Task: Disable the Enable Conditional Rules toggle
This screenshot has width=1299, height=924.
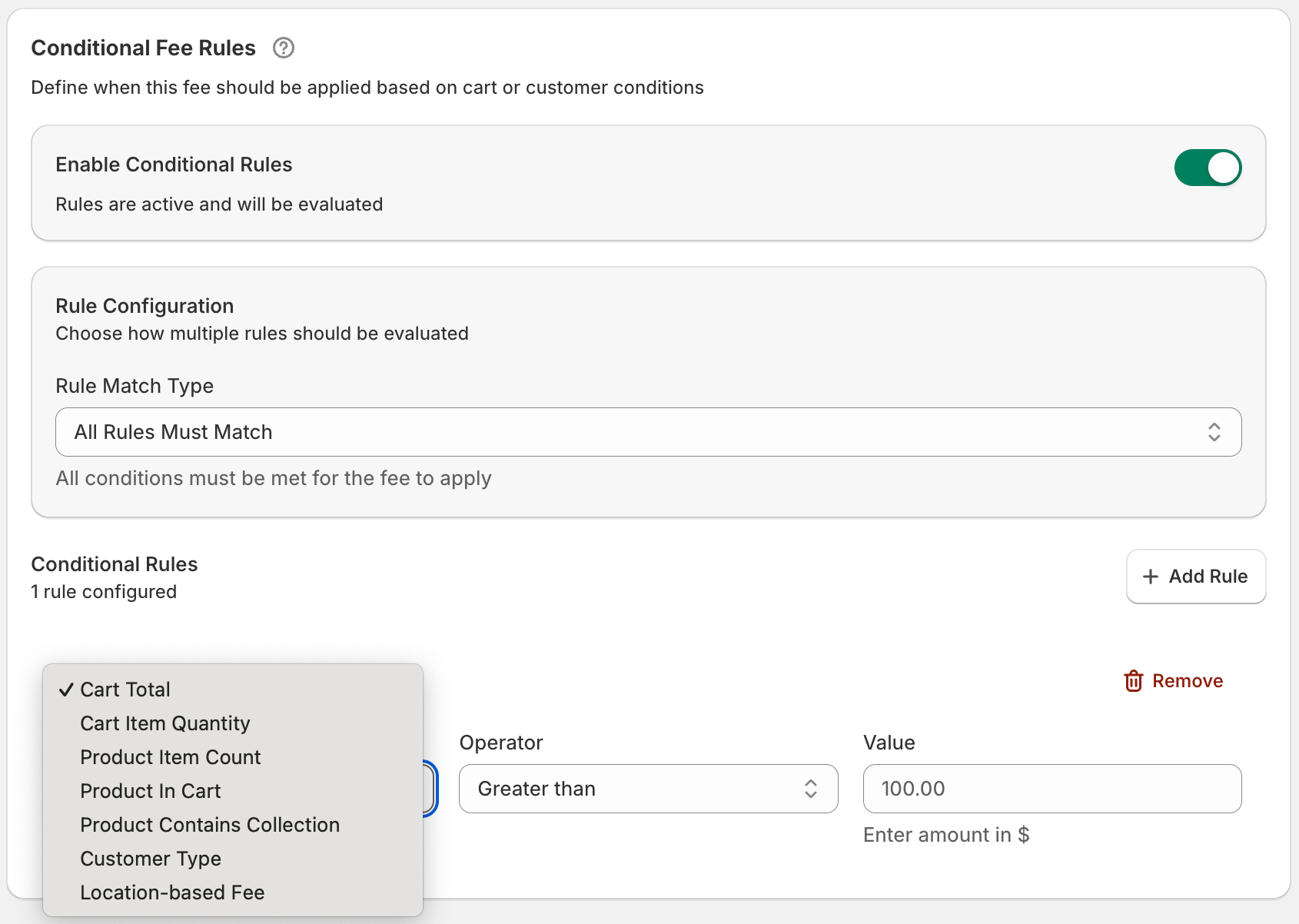Action: click(x=1207, y=168)
